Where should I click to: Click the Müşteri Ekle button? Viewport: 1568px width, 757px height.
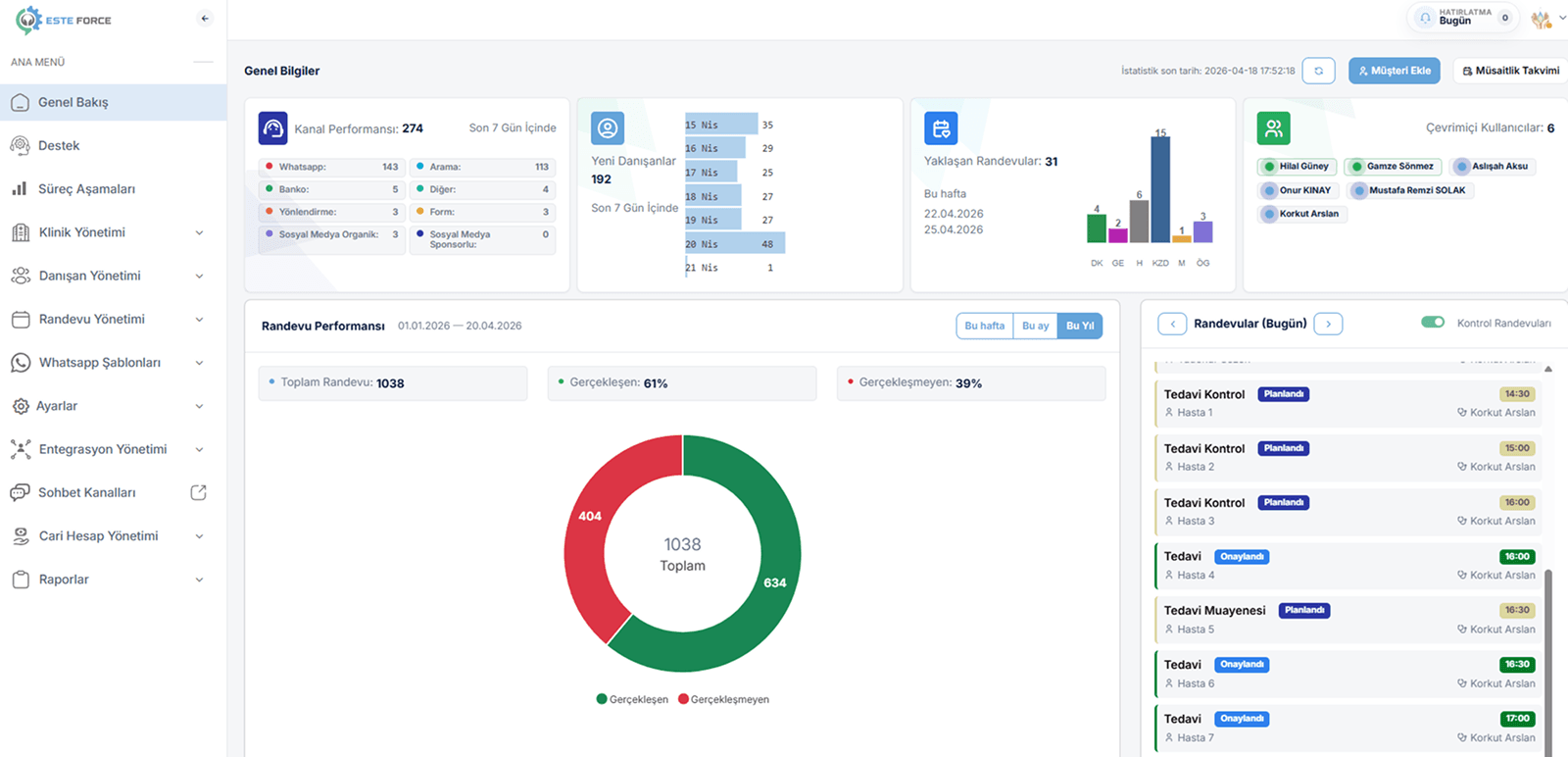pos(1394,71)
